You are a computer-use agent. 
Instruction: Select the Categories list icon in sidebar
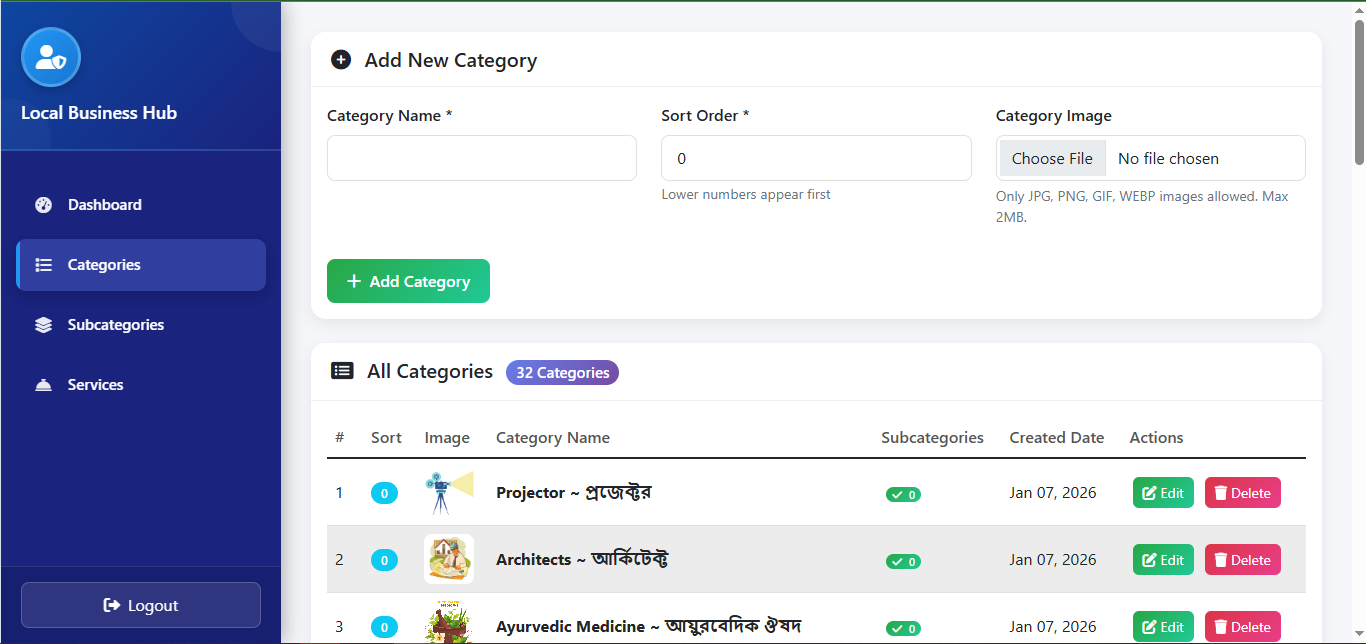42,264
